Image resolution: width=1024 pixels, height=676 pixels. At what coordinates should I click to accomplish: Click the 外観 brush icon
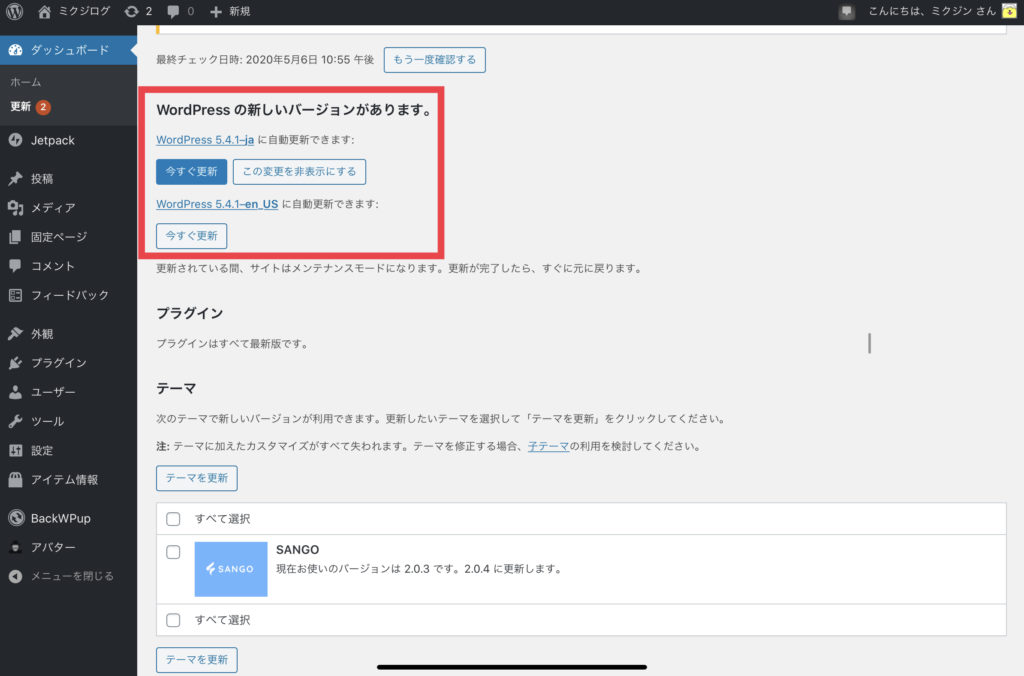[15, 334]
